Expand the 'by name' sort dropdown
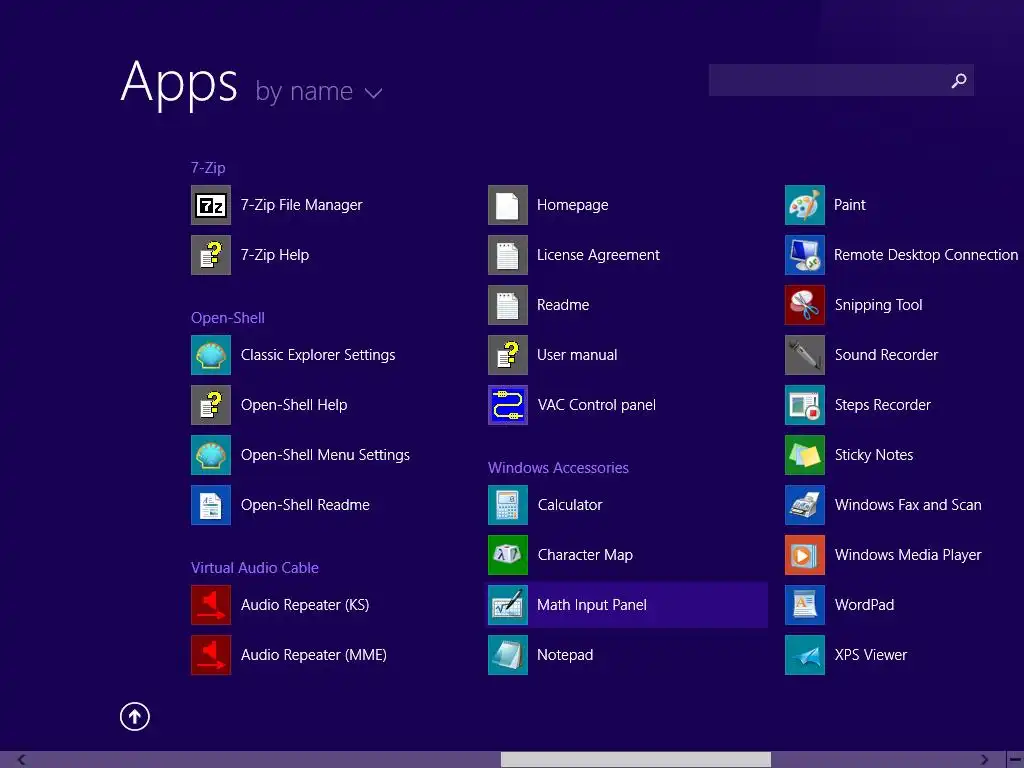 318,91
